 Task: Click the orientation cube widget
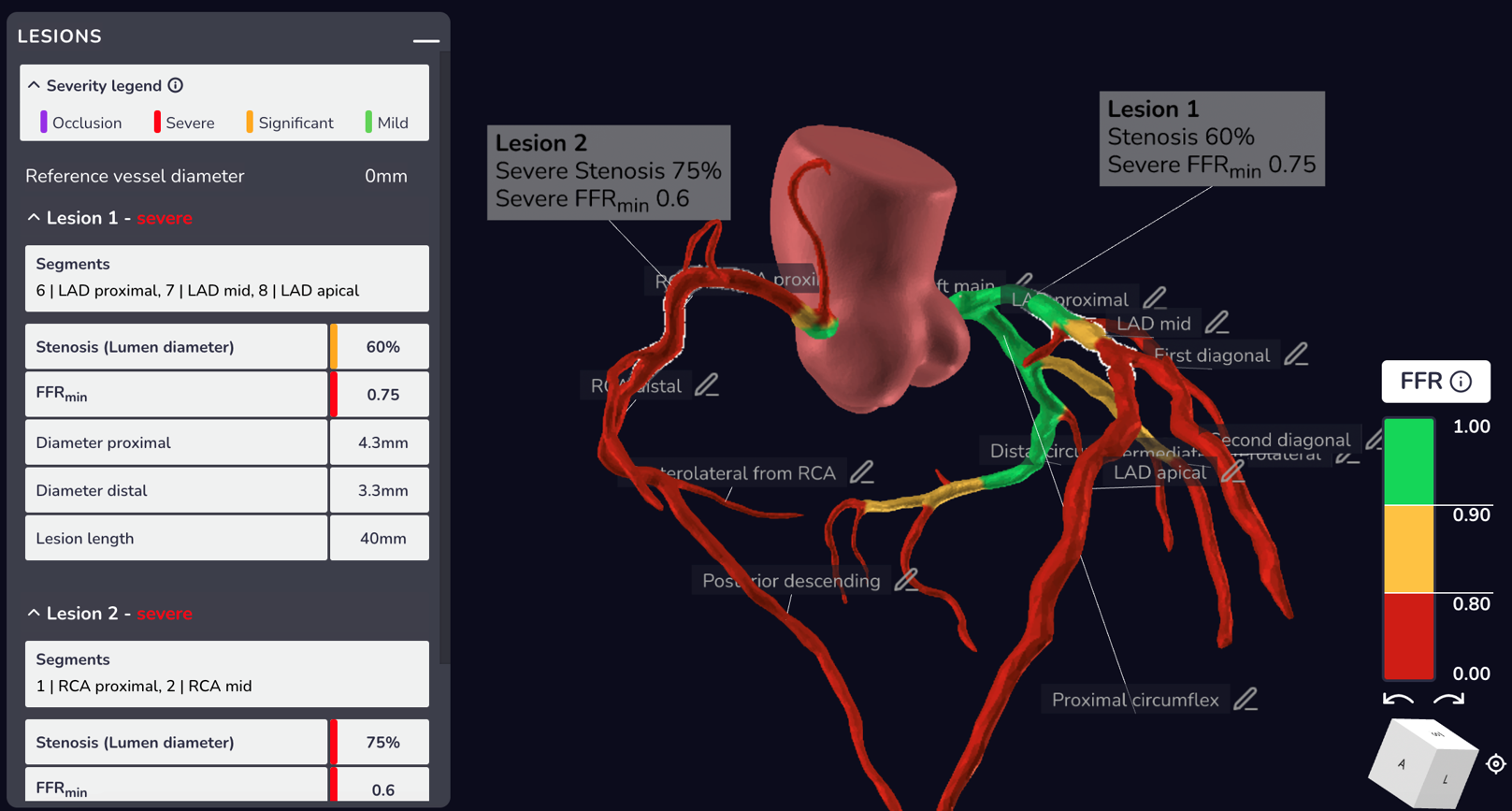pyautogui.click(x=1421, y=764)
